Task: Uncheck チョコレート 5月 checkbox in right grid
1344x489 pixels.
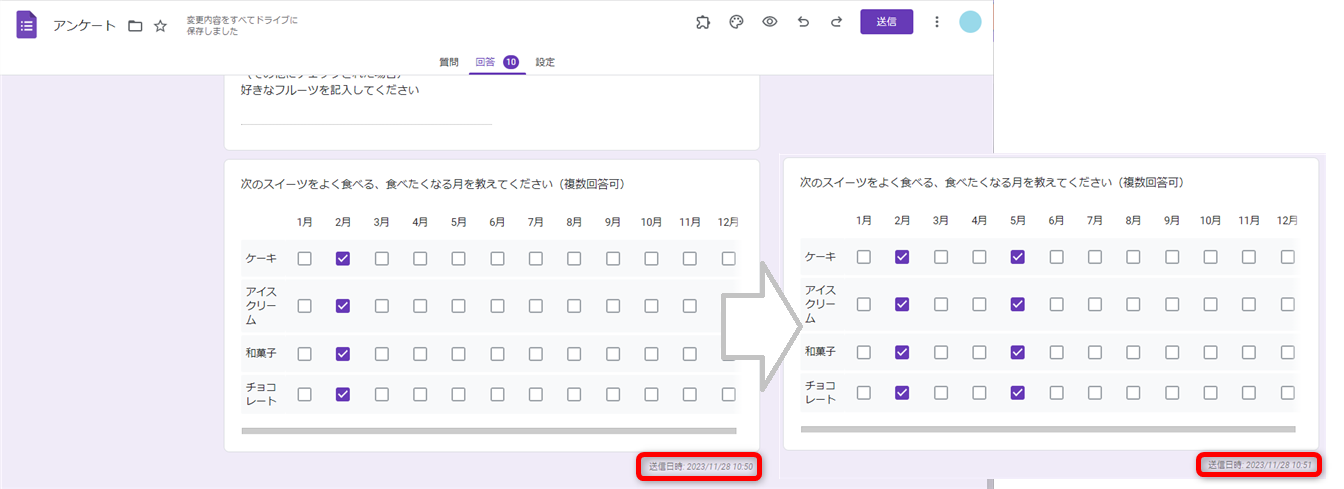Action: point(1018,392)
